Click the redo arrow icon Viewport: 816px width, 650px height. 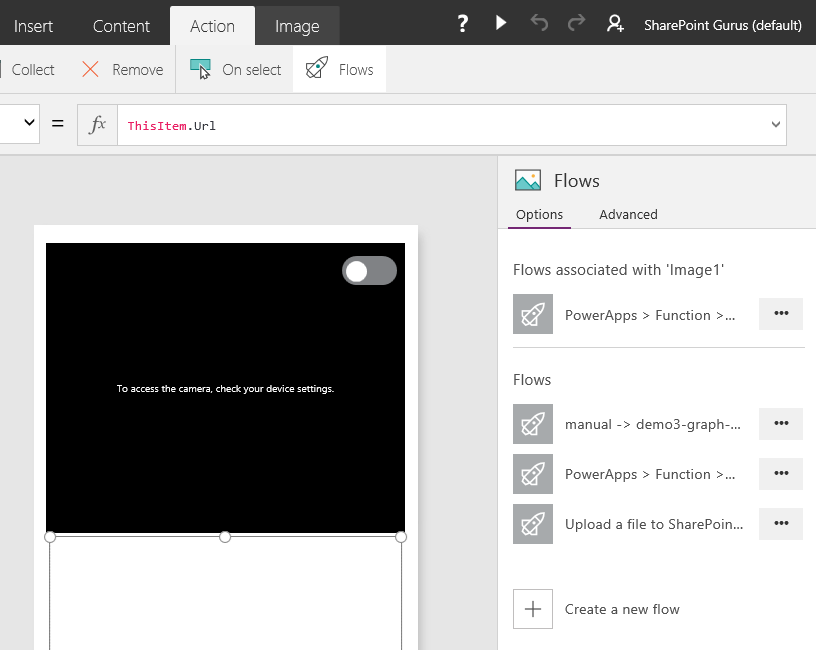577,24
